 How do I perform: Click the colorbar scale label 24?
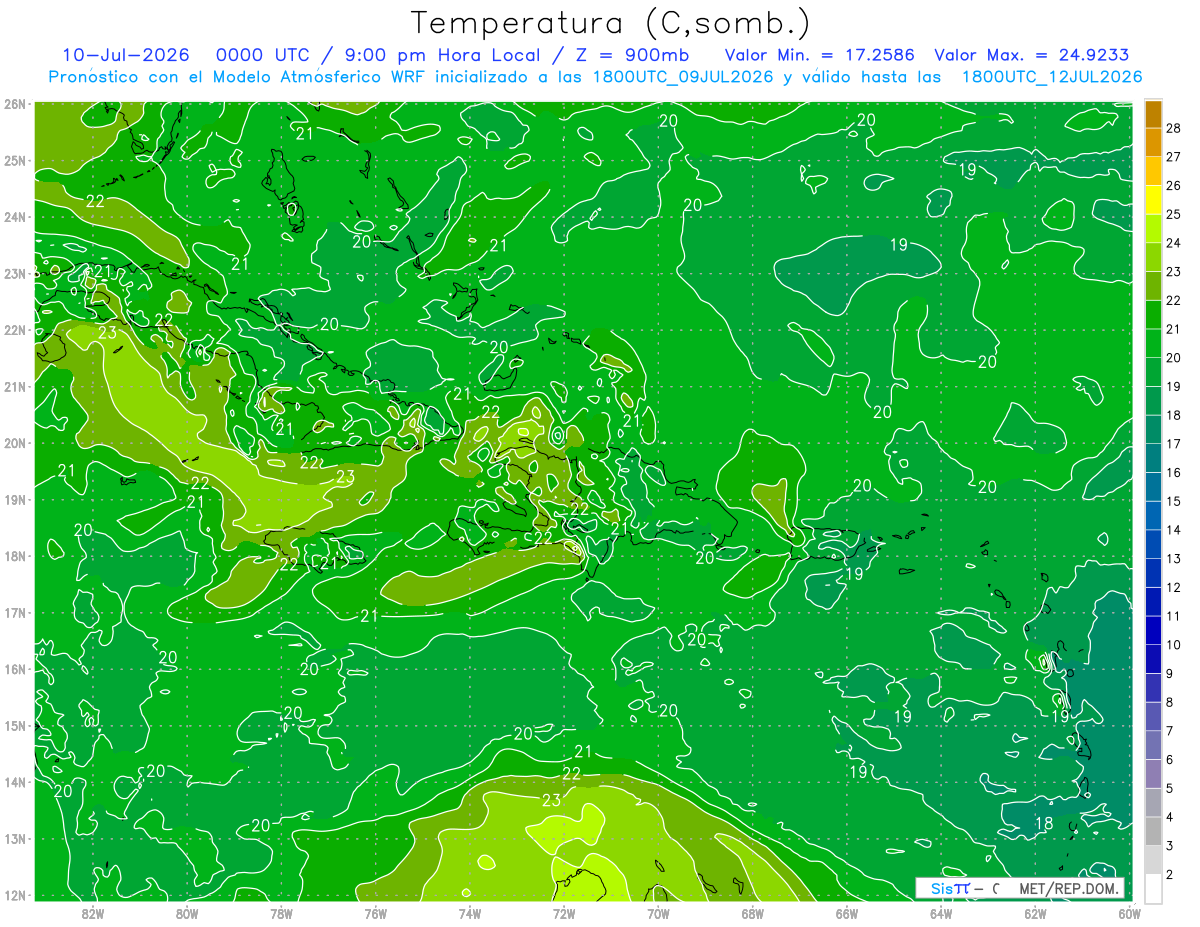(x=1174, y=243)
